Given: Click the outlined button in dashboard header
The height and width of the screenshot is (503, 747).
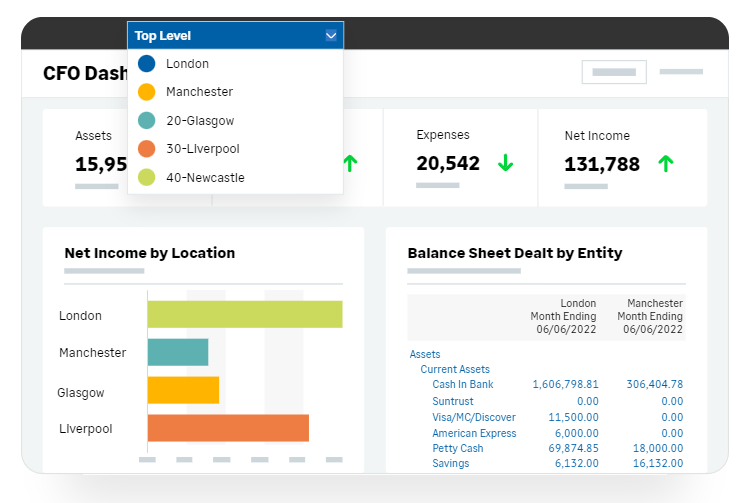Looking at the screenshot, I should coord(614,72).
